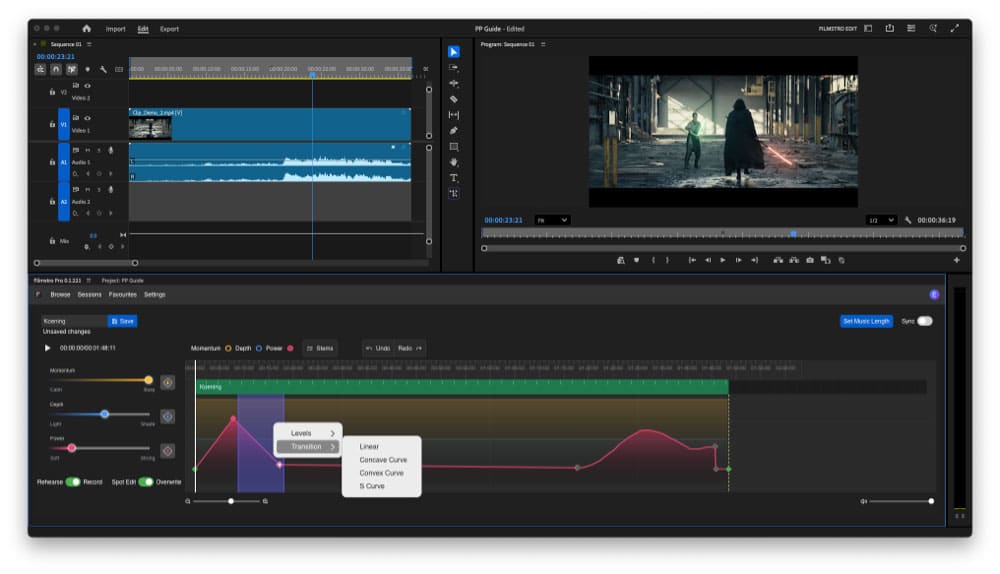Click the Stems button
The height and width of the screenshot is (574, 1000).
point(320,348)
